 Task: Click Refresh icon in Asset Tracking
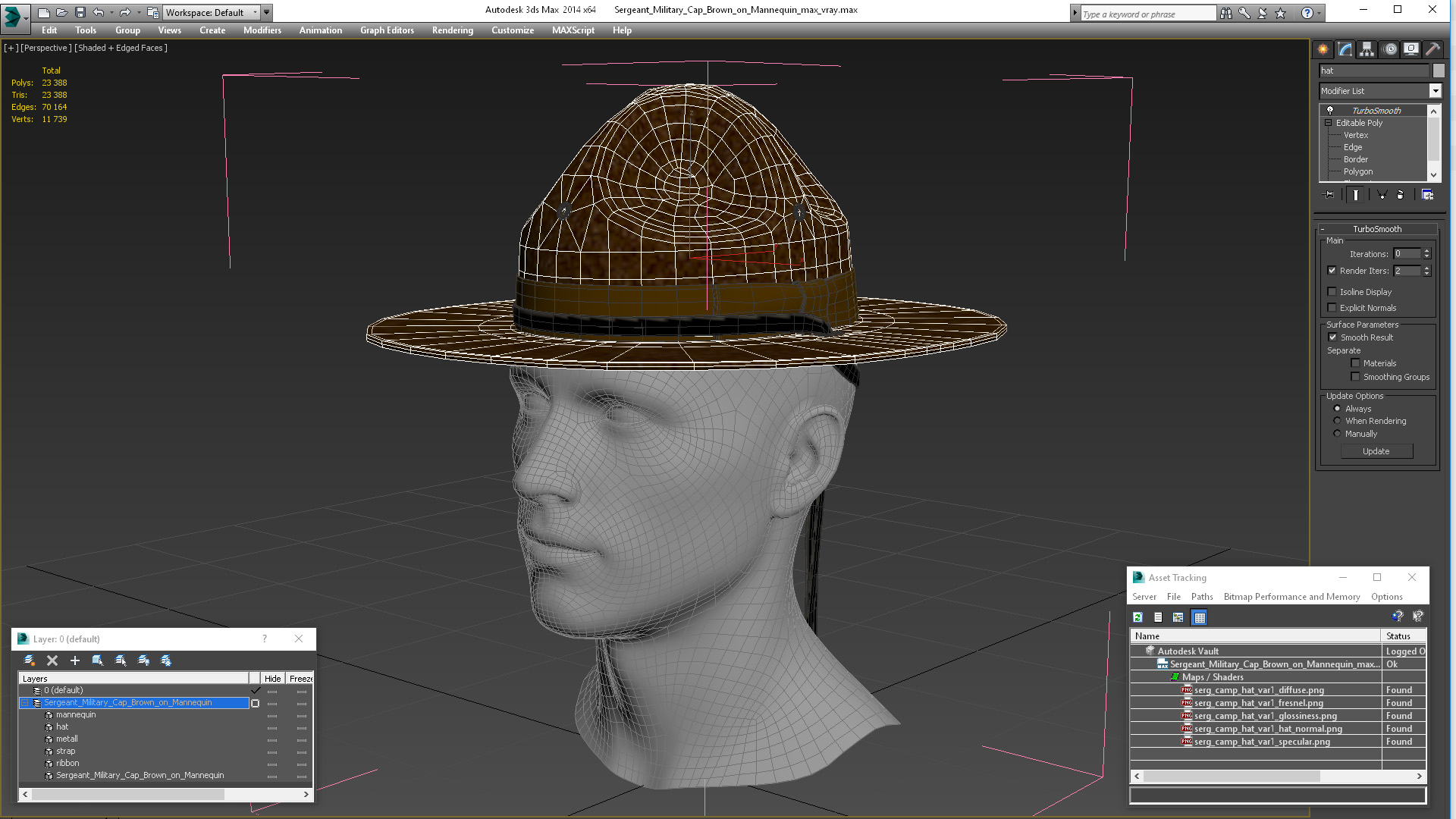[1138, 617]
